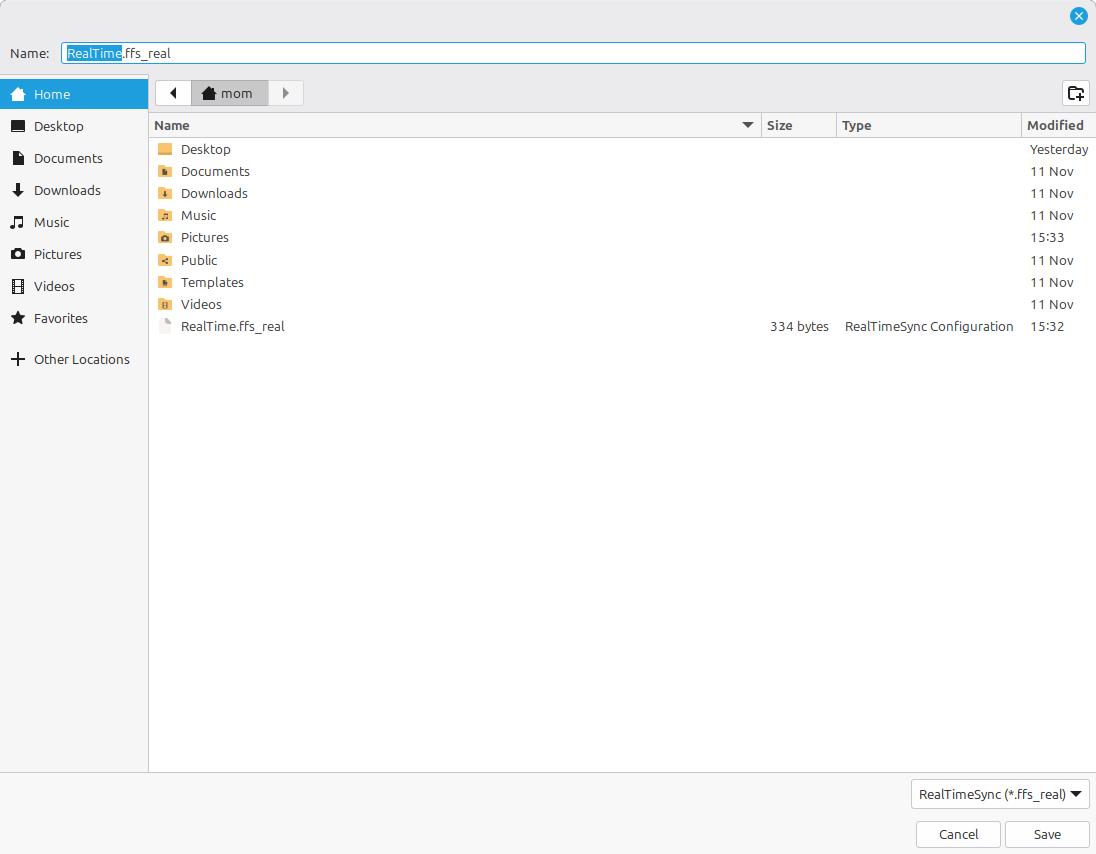The height and width of the screenshot is (854, 1096).
Task: Click the Templates folder icon in the file list
Action: (x=165, y=282)
